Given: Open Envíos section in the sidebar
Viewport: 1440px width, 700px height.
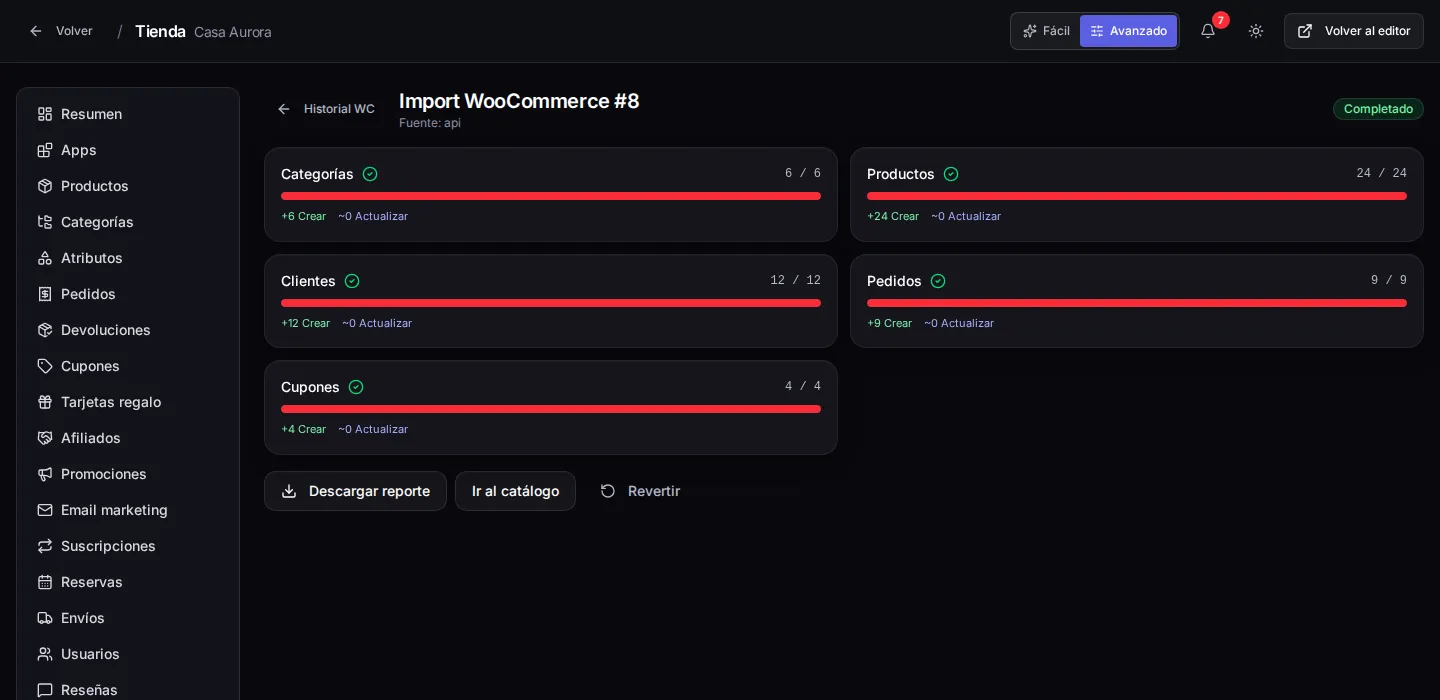Looking at the screenshot, I should point(128,618).
